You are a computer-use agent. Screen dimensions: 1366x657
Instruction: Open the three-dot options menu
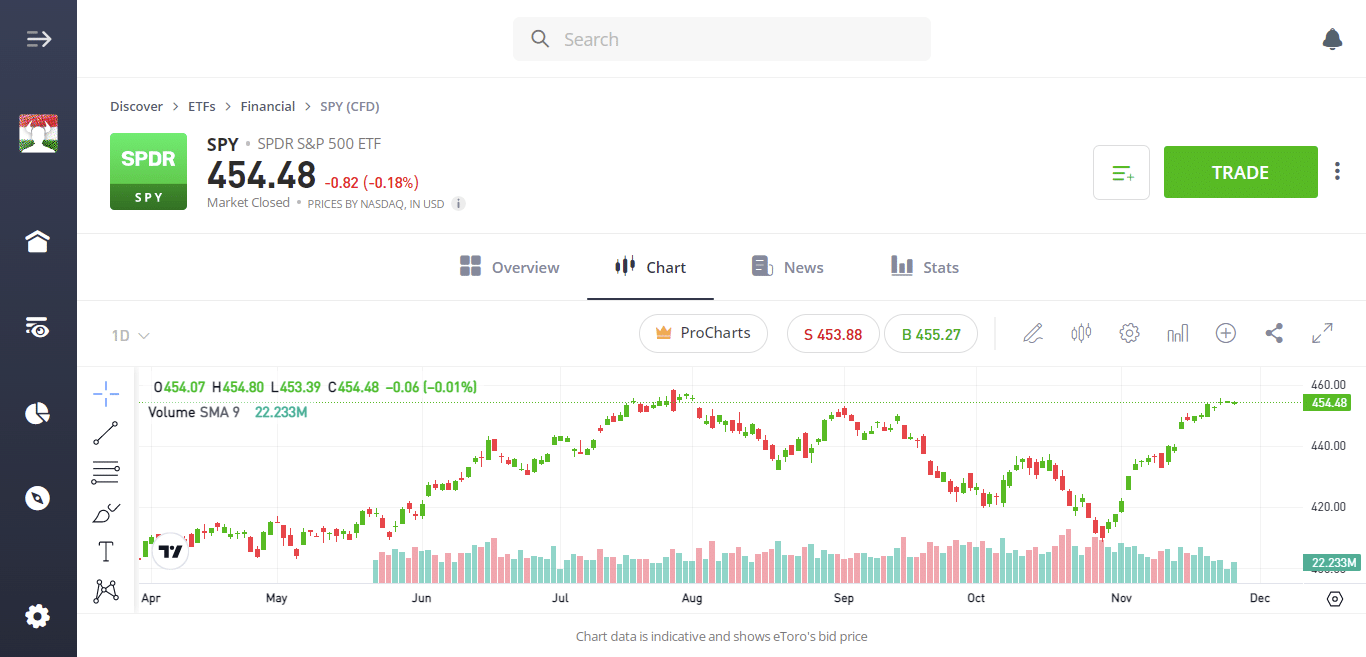tap(1337, 170)
